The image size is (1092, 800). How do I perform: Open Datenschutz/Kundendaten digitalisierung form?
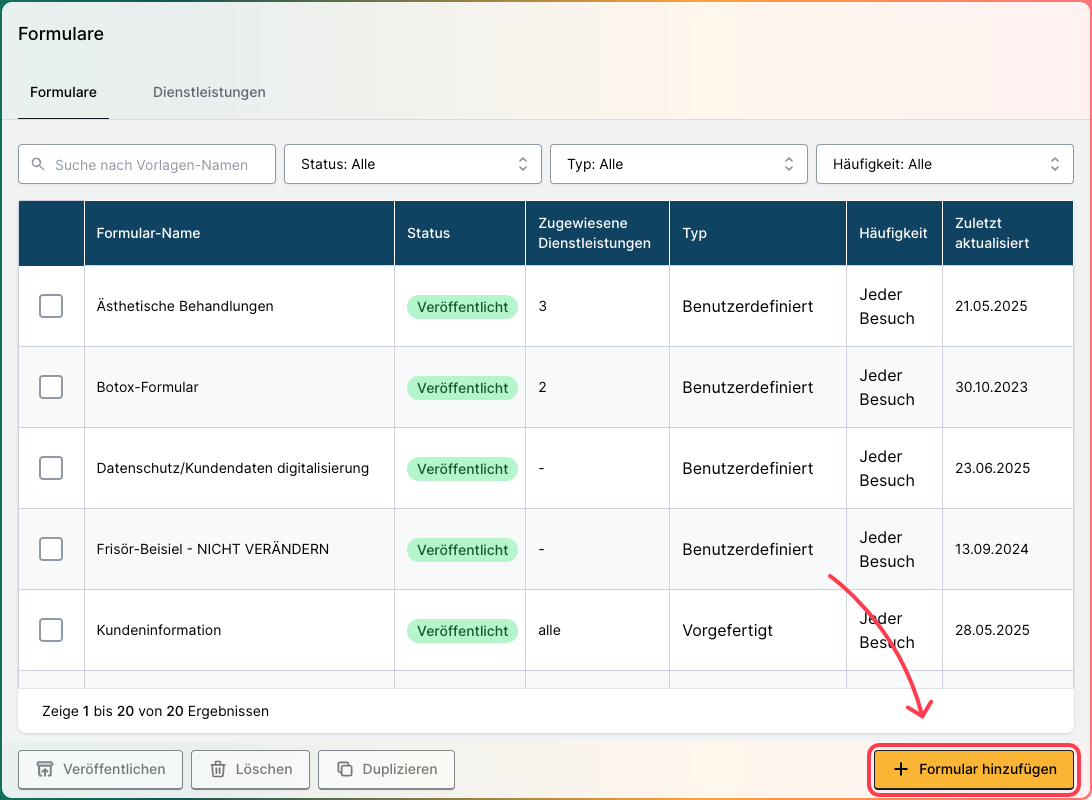[233, 468]
